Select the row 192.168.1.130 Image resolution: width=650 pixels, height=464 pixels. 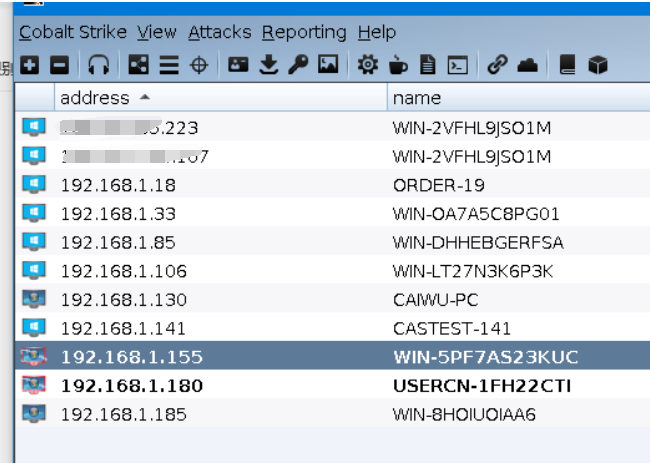(x=332, y=299)
